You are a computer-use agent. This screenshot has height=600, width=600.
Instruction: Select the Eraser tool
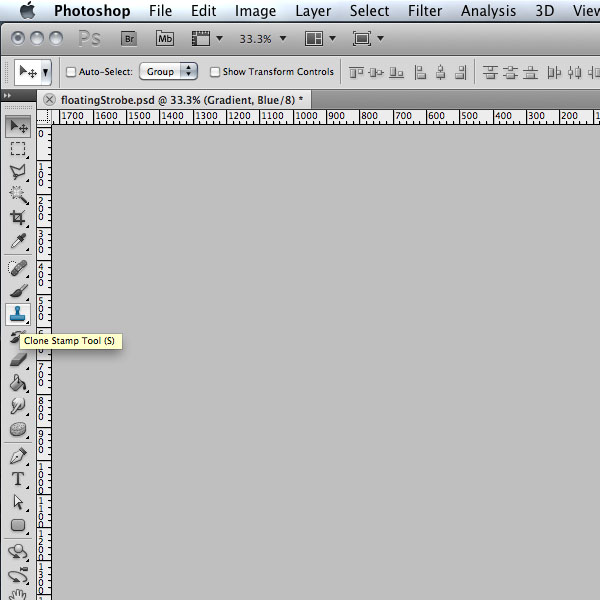point(18,360)
